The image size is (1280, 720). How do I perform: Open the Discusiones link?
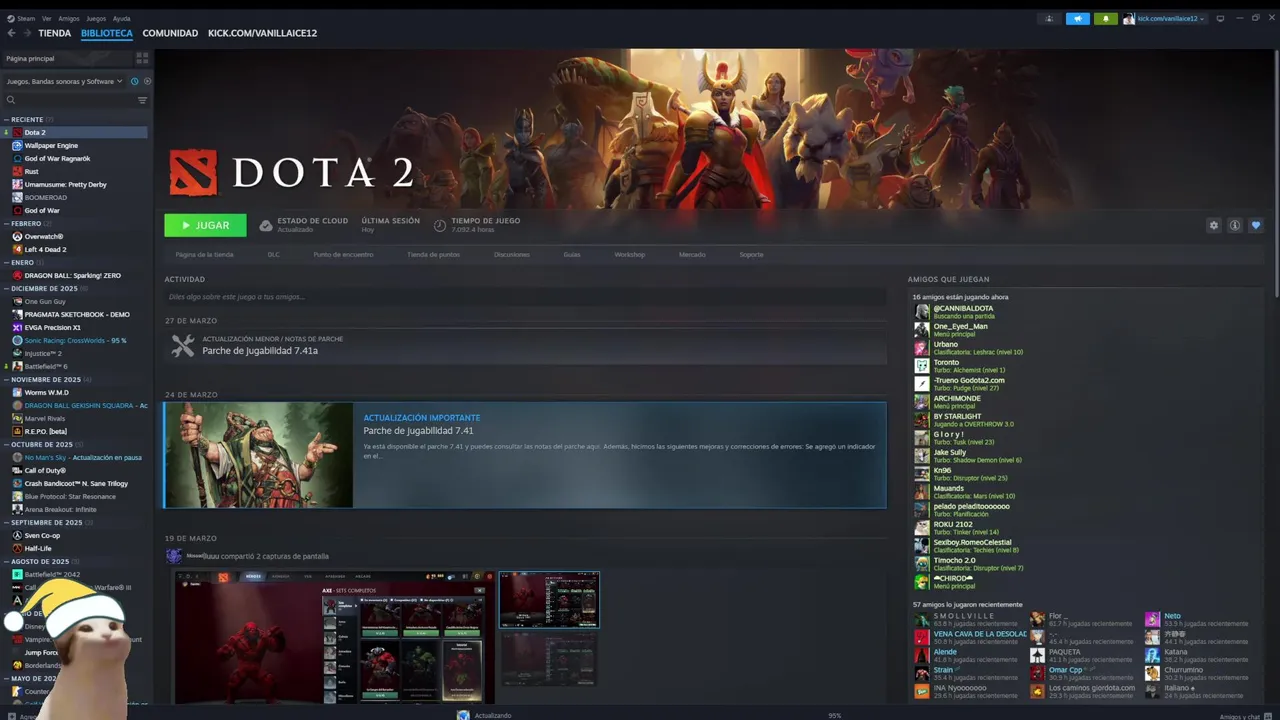(x=511, y=254)
